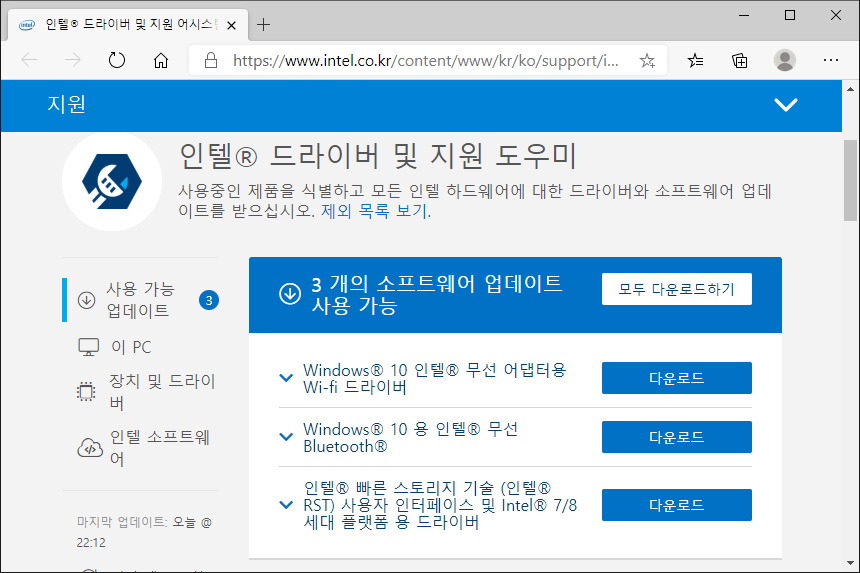
Task: Click the Intel Driver Support Assistant logo
Action: tap(112, 181)
